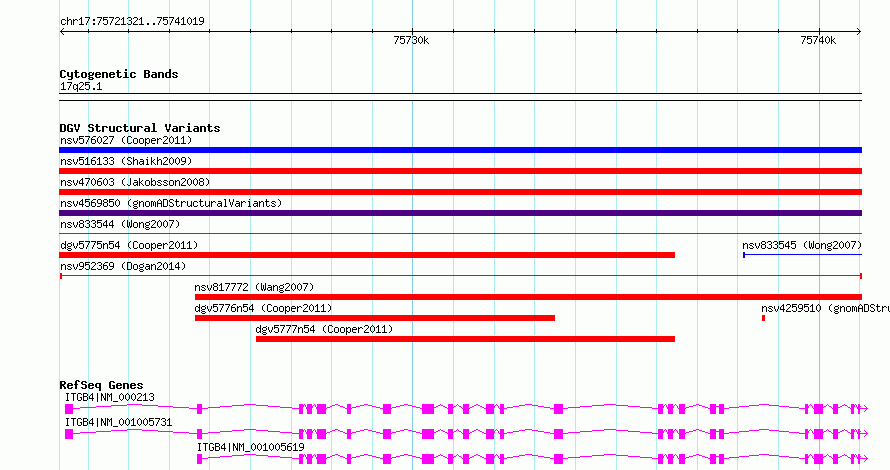Select the RefSeq Genes track title
The width and height of the screenshot is (890, 470).
click(102, 385)
